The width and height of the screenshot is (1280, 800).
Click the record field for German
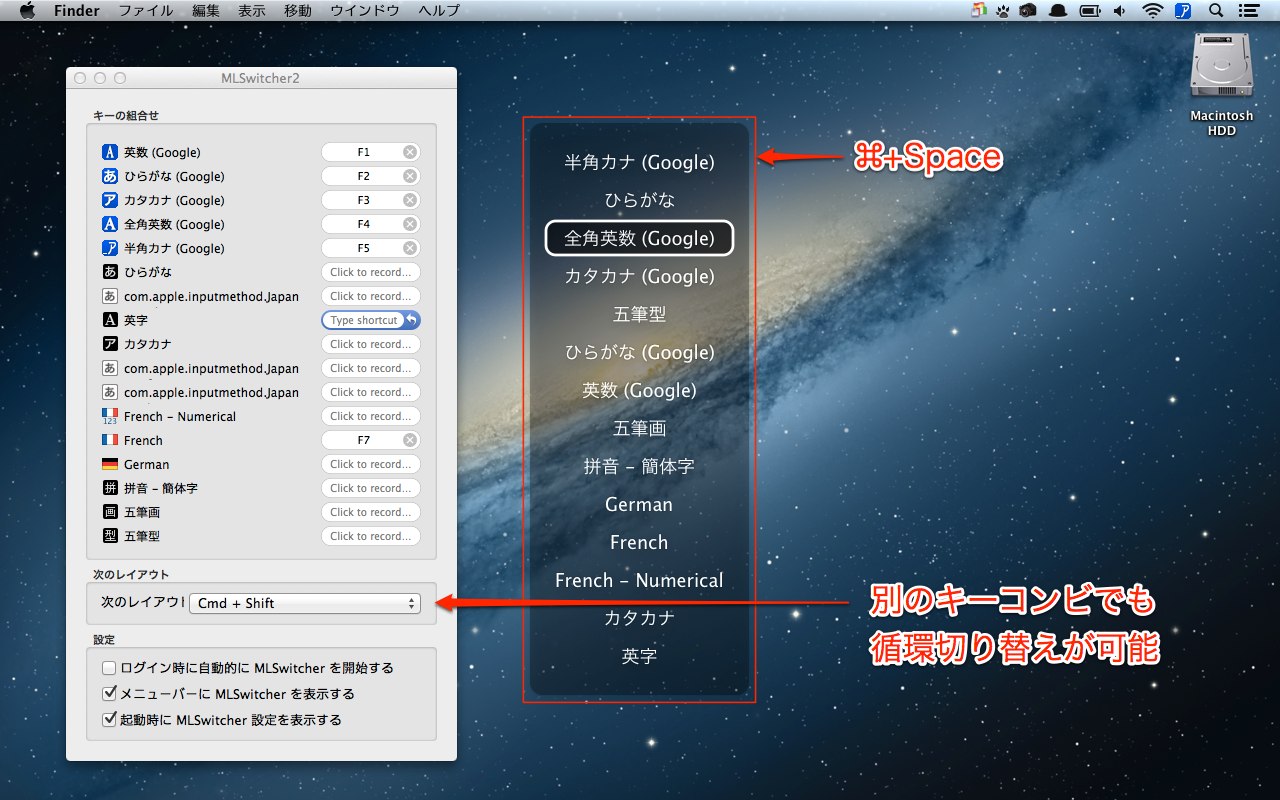pos(371,464)
